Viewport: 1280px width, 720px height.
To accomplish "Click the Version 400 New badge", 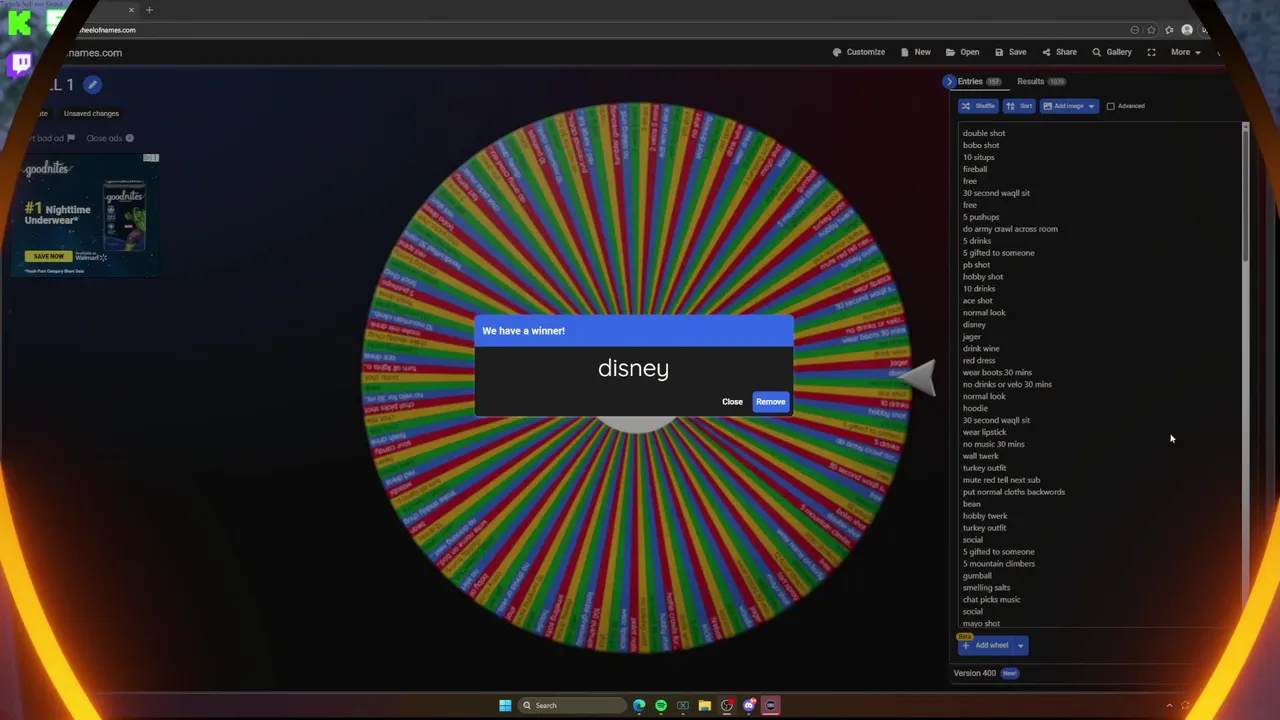I will click(x=1010, y=673).
